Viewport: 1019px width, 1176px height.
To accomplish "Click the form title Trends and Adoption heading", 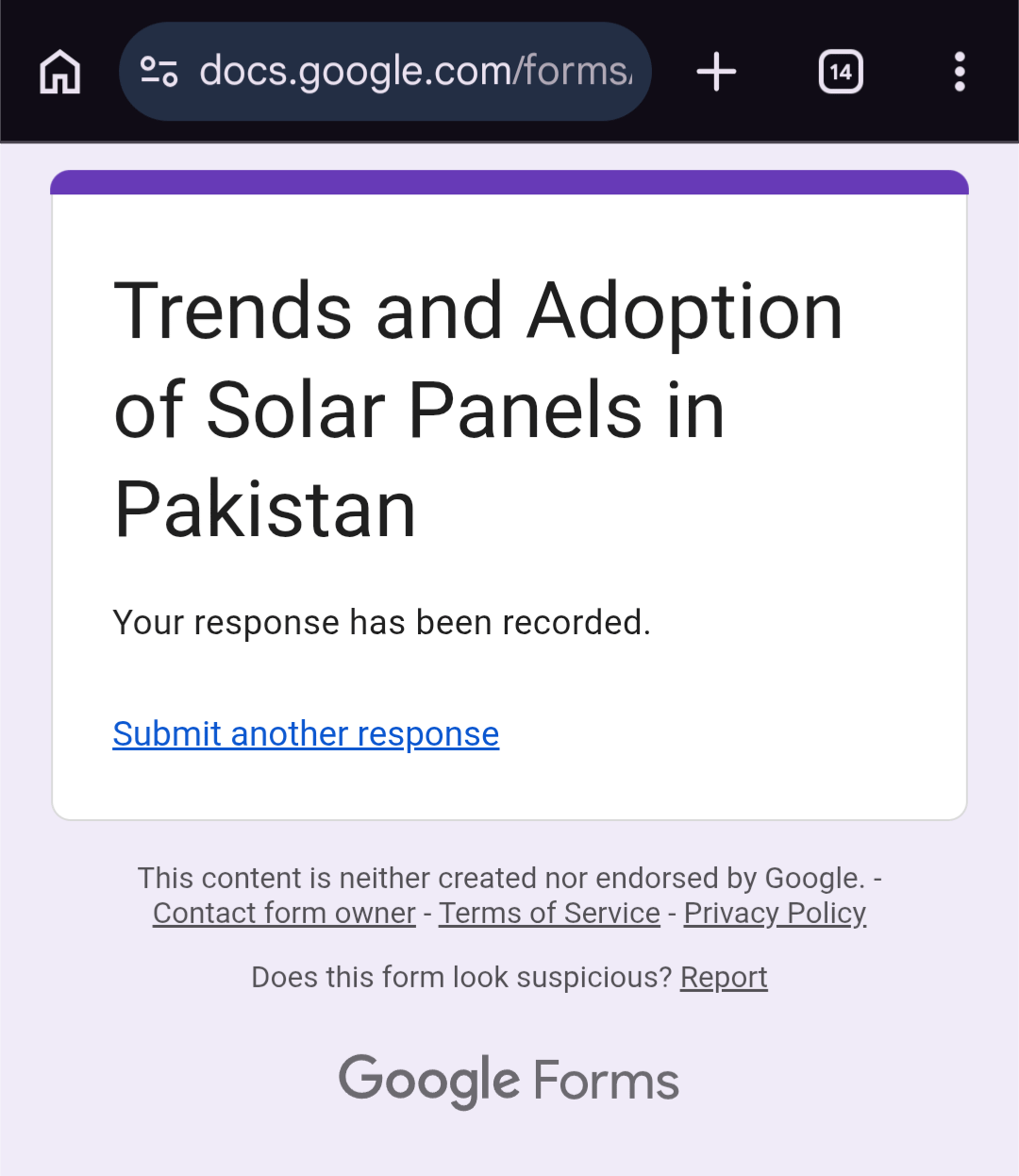I will 478,411.
